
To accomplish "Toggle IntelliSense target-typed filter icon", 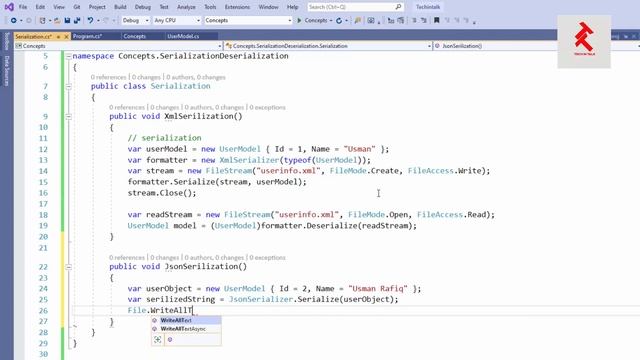I will 158,340.
